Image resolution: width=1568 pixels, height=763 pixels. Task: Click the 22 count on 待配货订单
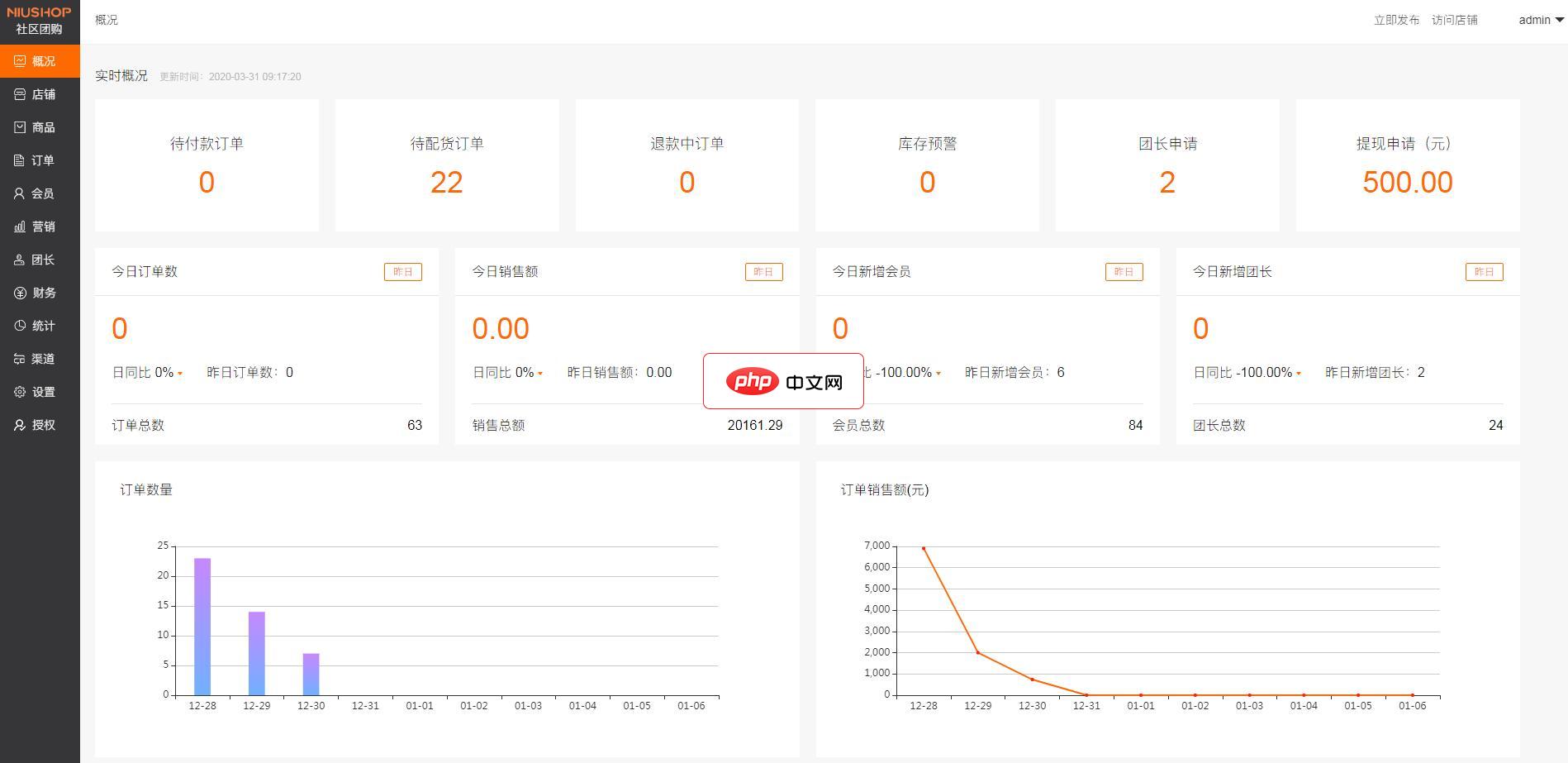[446, 182]
